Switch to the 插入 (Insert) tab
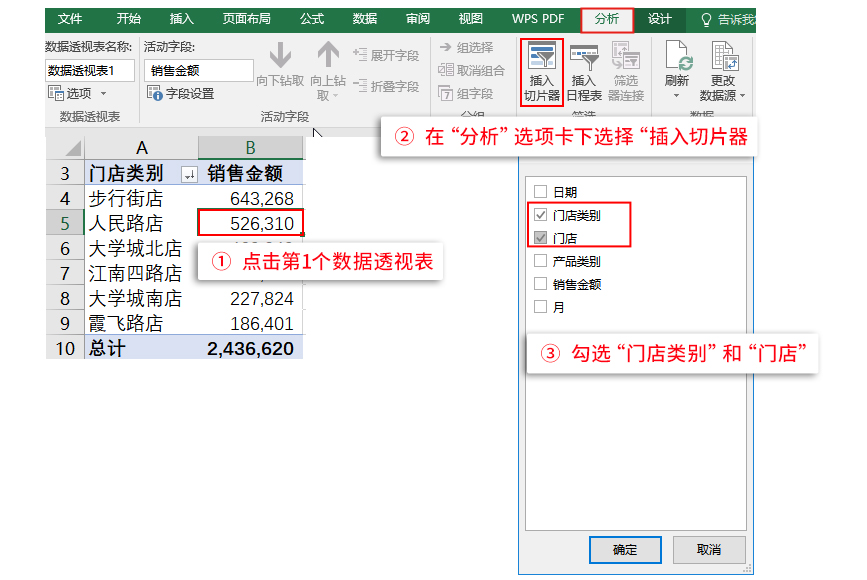 coord(181,19)
